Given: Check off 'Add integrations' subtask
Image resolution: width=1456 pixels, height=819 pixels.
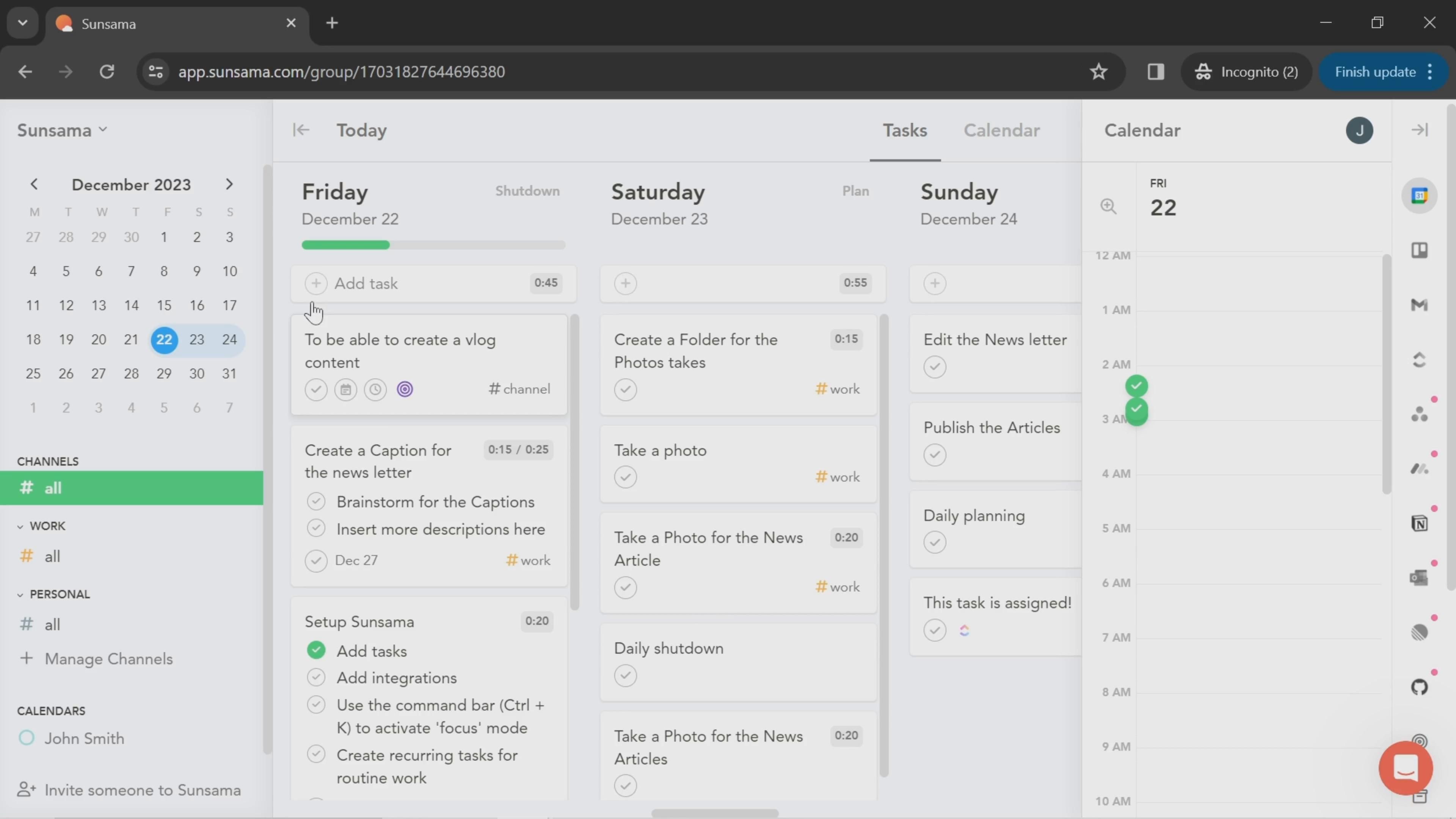Looking at the screenshot, I should (x=316, y=677).
